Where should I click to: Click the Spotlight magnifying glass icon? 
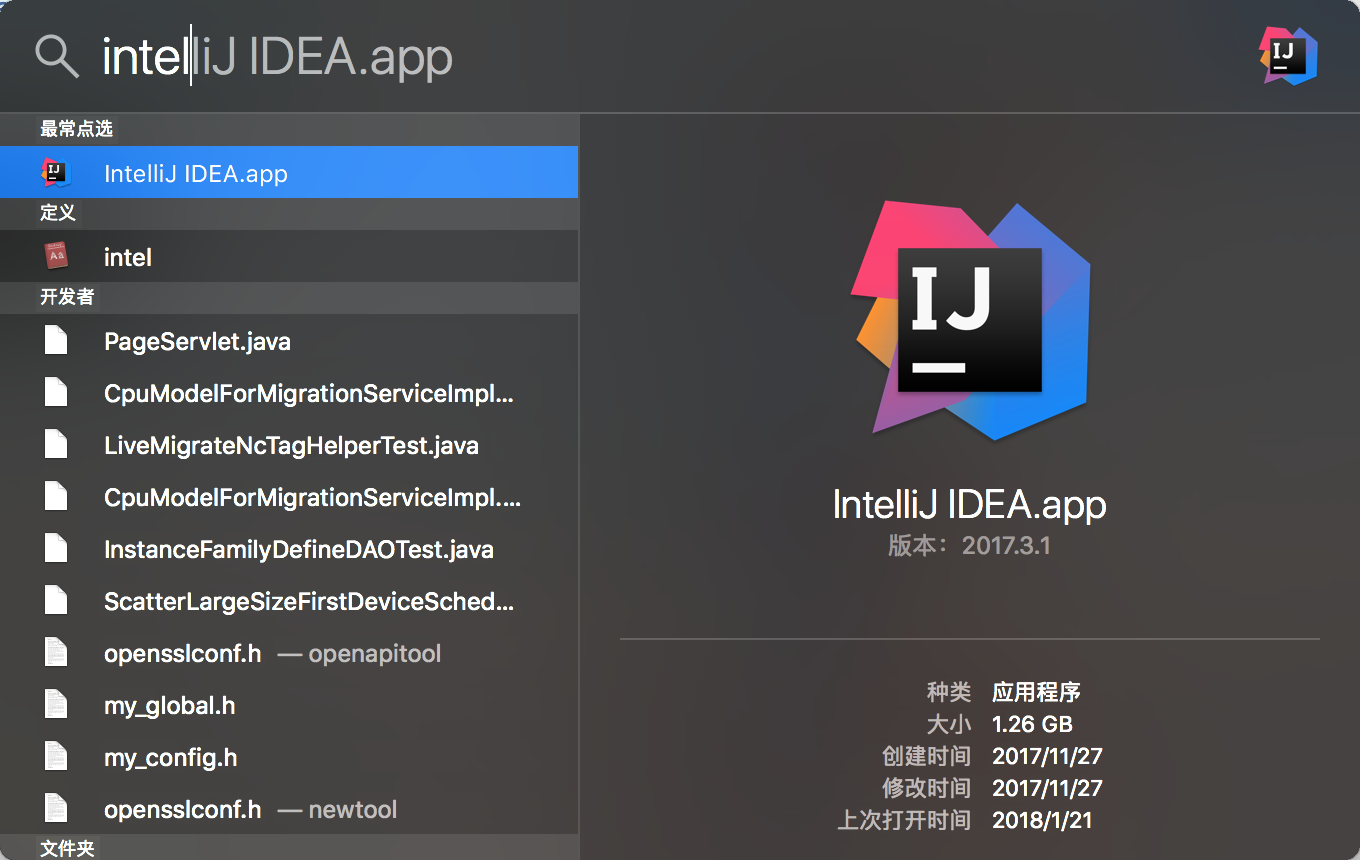point(57,57)
